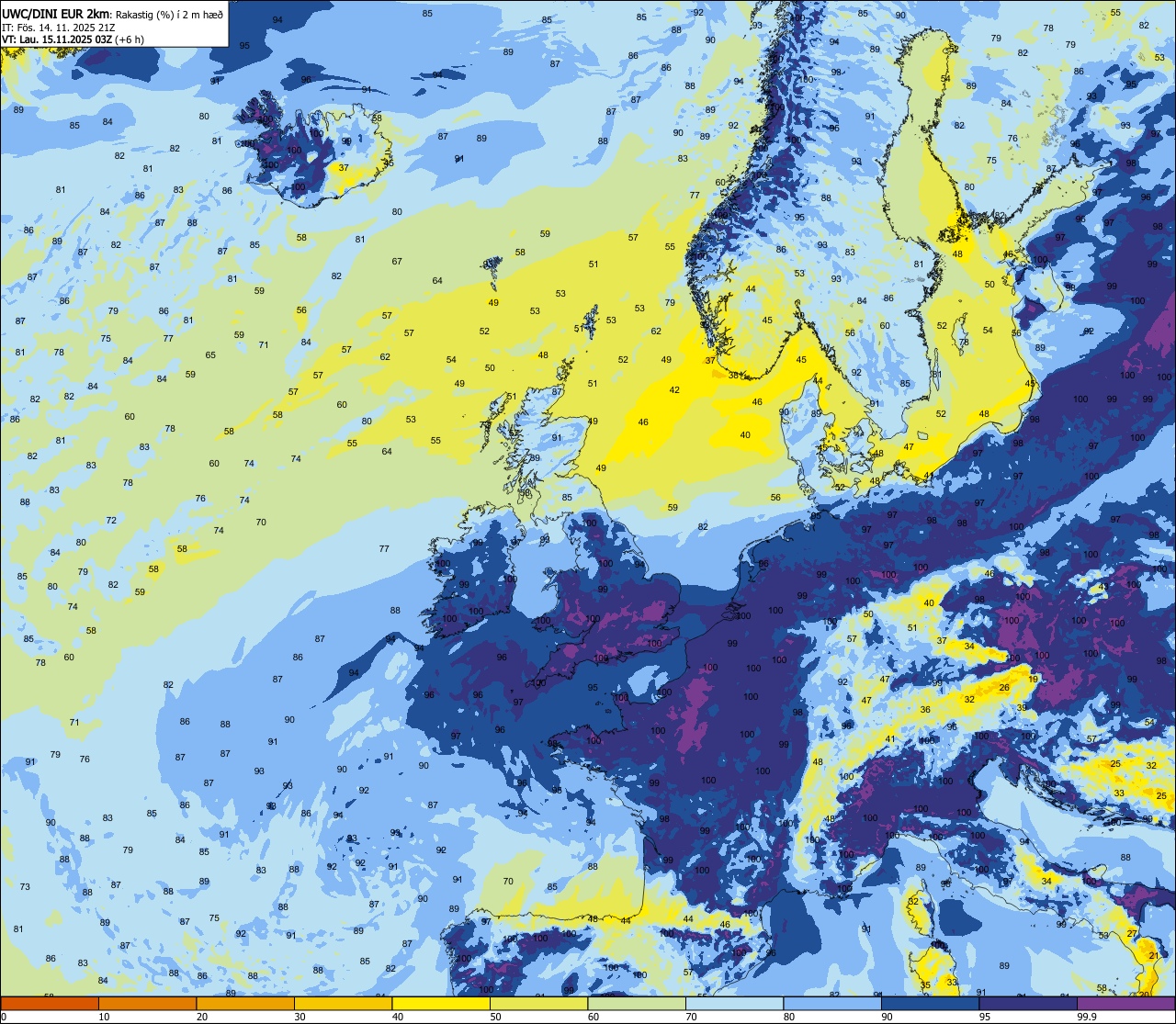Click the amber 20–30 legend color segment
Image resolution: width=1176 pixels, height=1024 pixels.
click(x=244, y=1003)
